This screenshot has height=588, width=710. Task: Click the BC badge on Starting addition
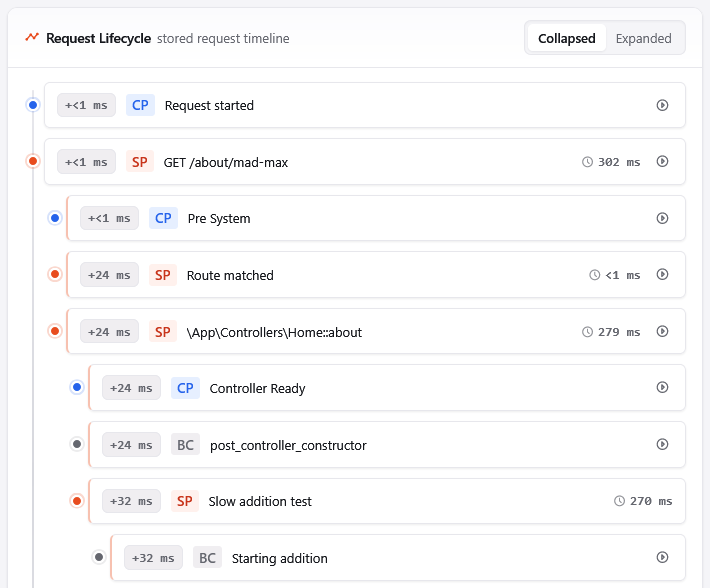point(207,558)
